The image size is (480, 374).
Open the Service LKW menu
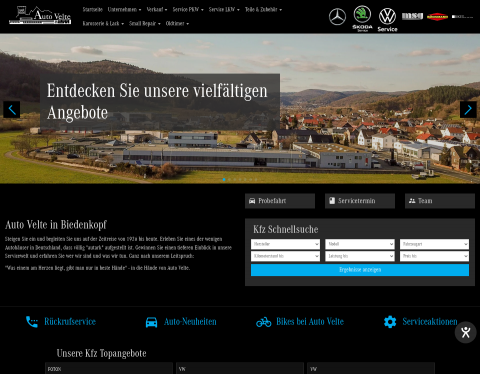pos(224,10)
